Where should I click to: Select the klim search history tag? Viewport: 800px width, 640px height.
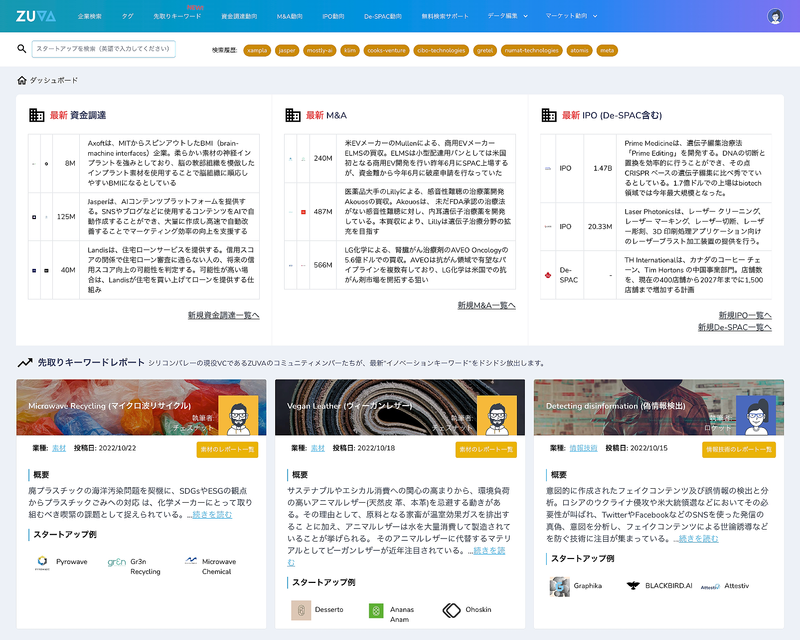coord(350,51)
